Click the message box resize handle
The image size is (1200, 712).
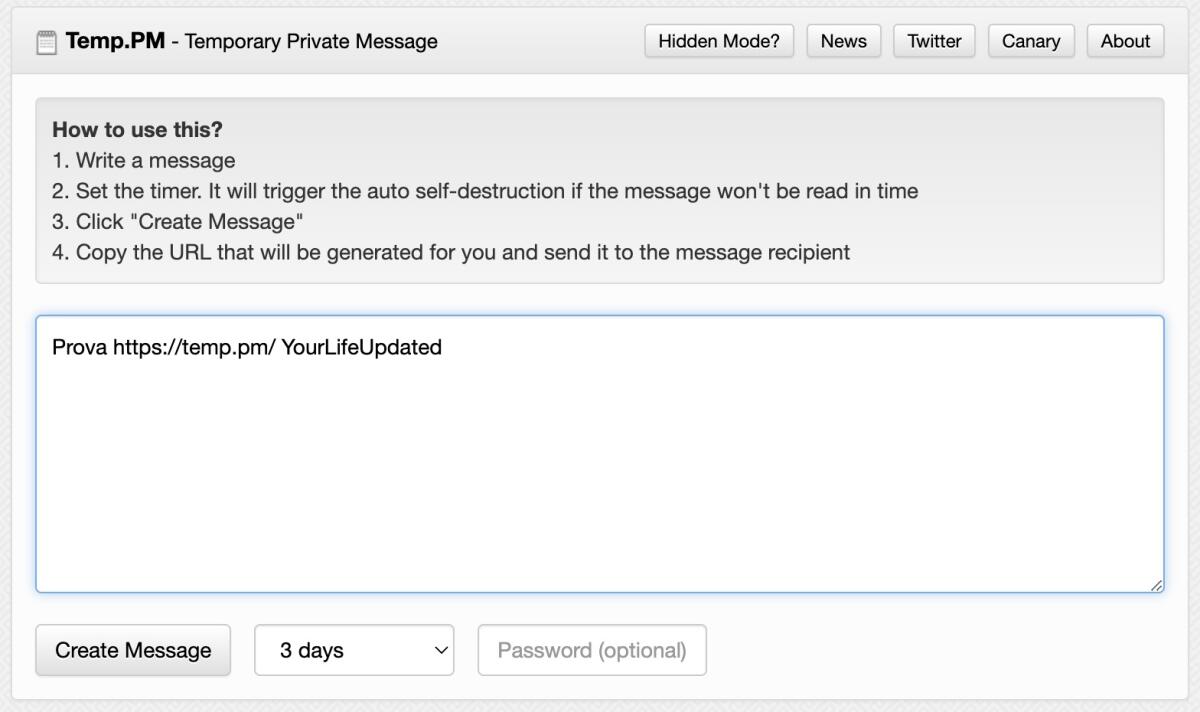pyautogui.click(x=1156, y=585)
